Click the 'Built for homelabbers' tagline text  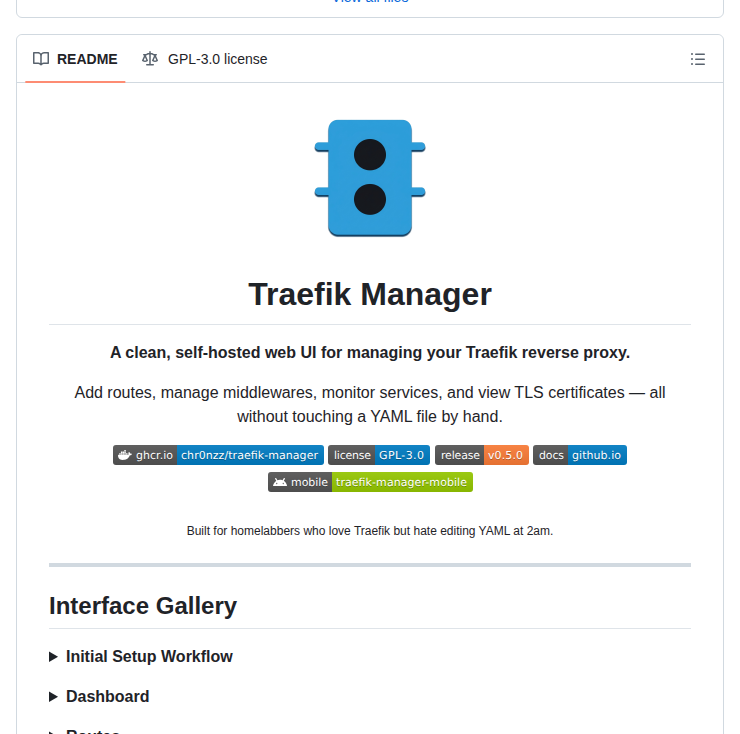click(x=370, y=531)
